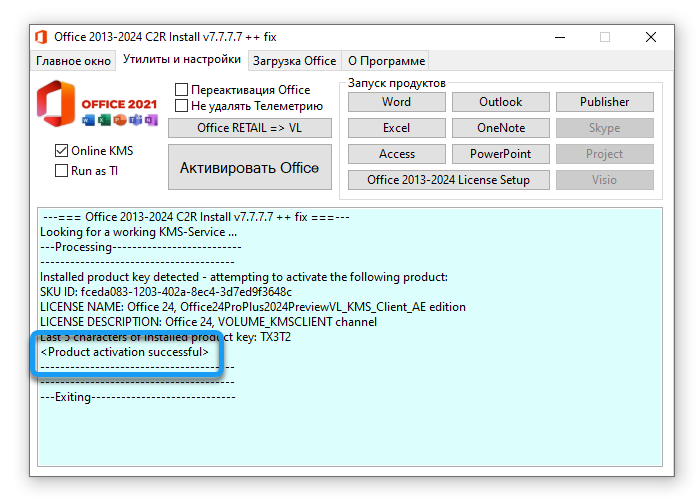Click Product activation successful message
The width and height of the screenshot is (697, 500).
tap(124, 352)
